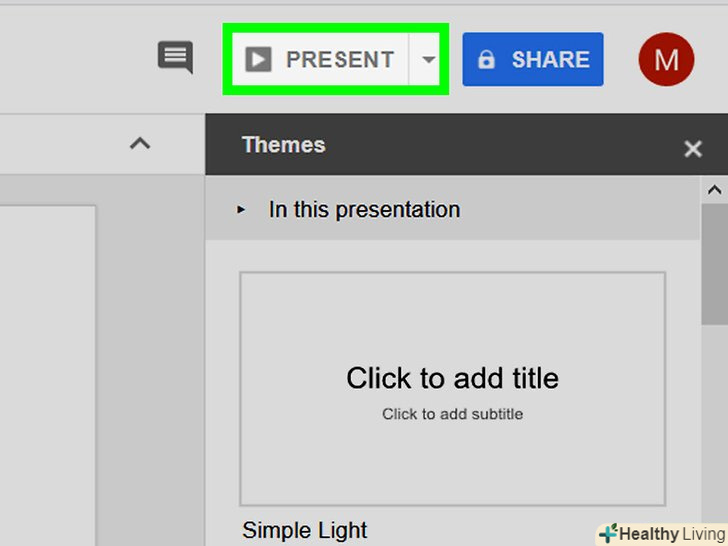Close the Themes panel

point(692,149)
